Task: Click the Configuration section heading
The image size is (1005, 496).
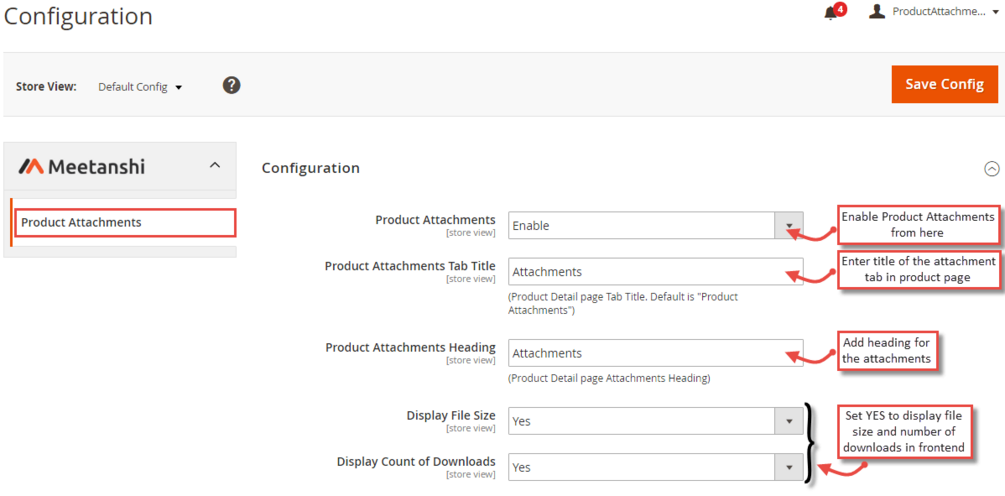Action: coord(311,168)
